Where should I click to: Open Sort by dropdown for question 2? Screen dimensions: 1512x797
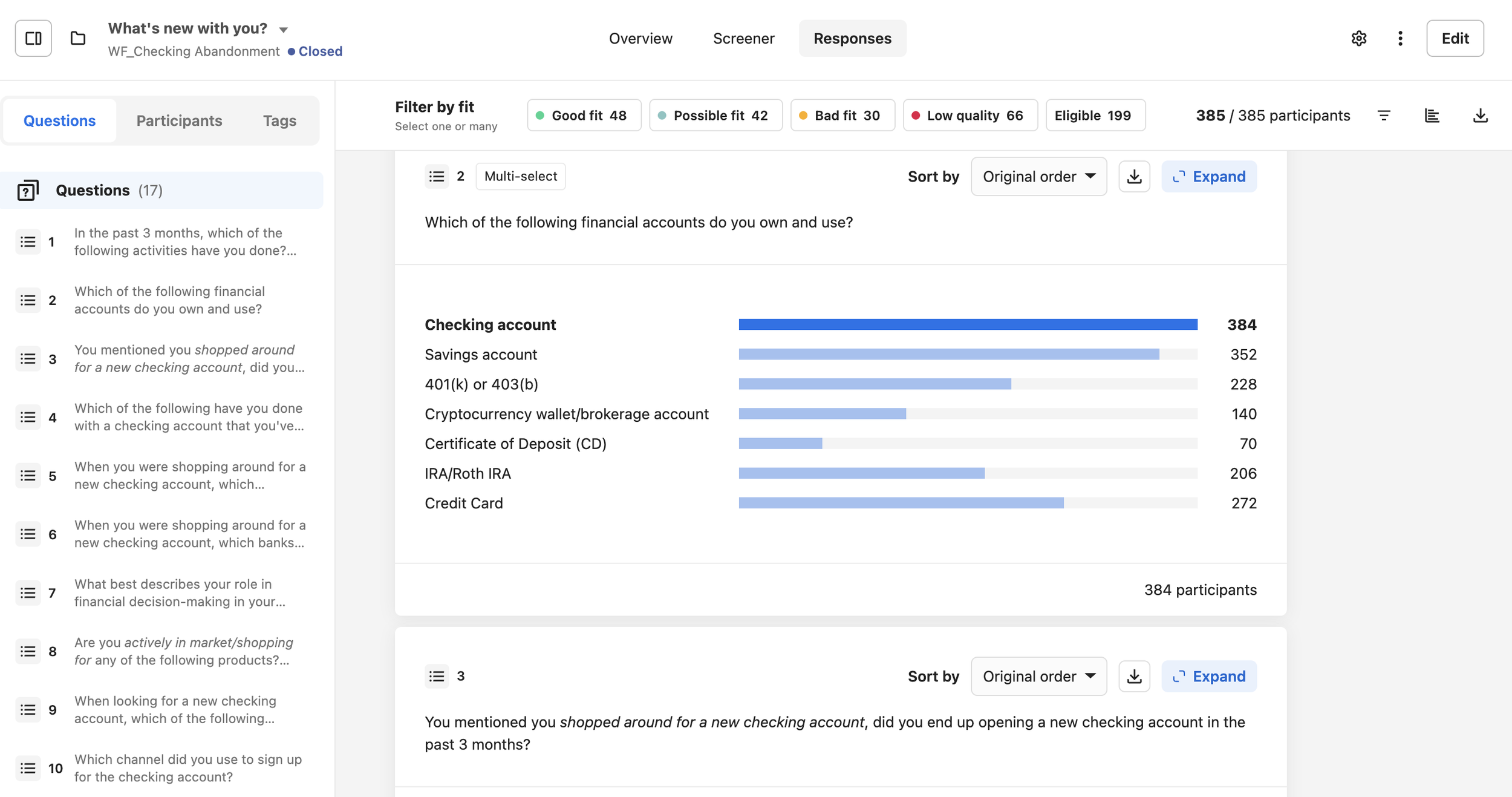coord(1038,176)
